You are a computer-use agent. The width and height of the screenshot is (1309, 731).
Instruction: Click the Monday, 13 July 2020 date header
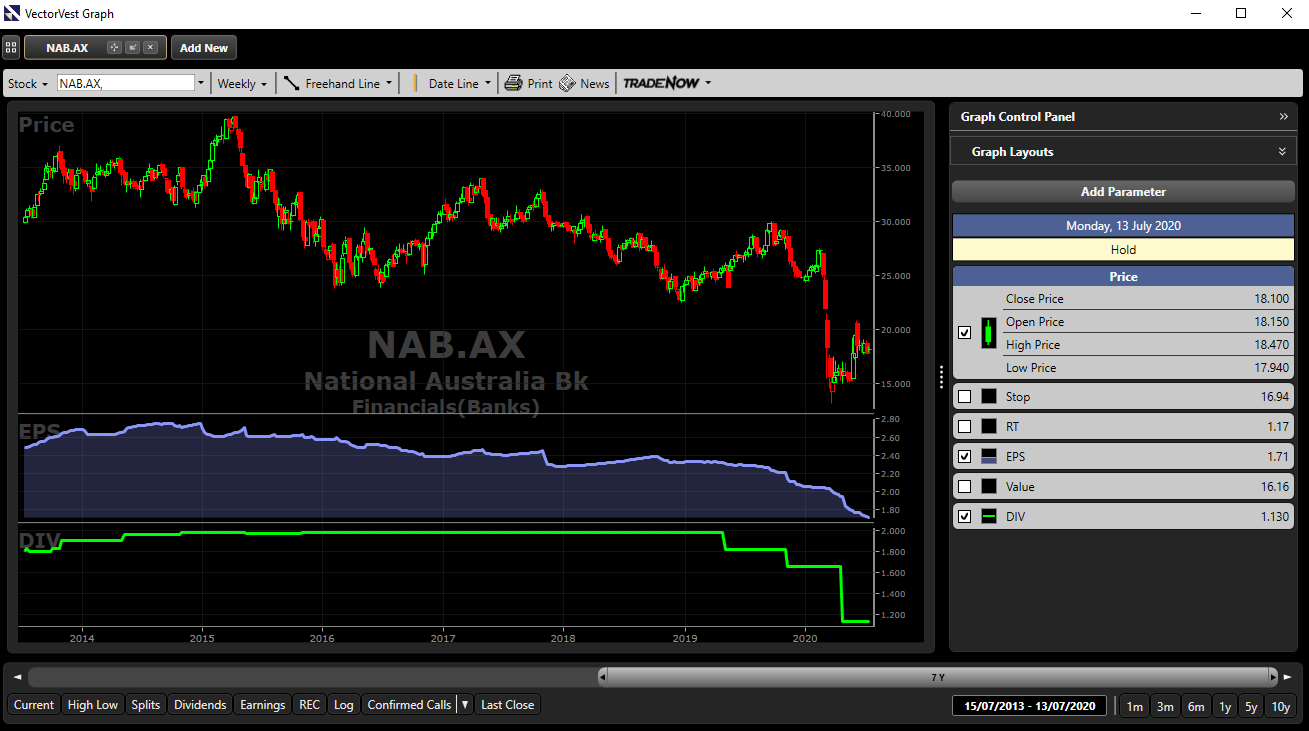tap(1123, 226)
